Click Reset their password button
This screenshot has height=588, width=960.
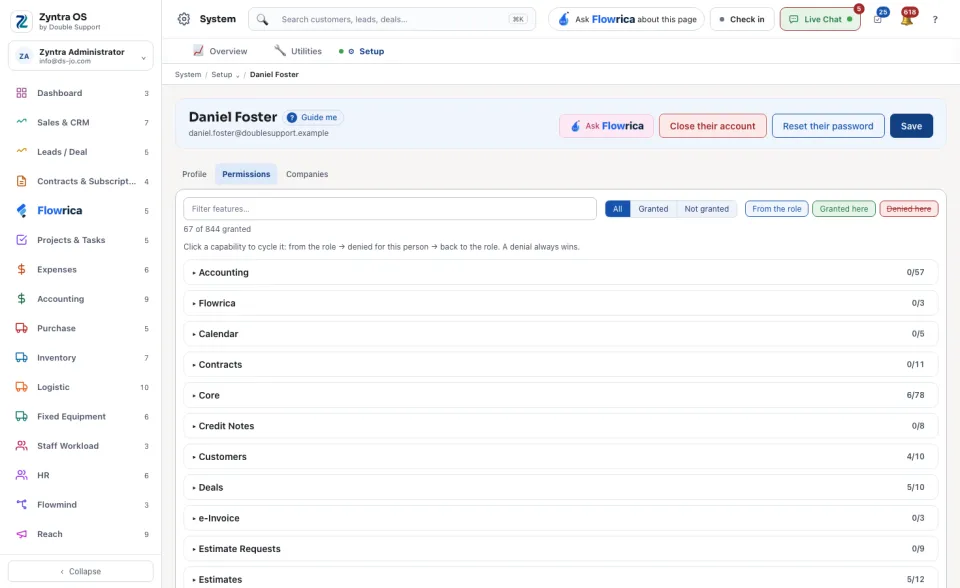coord(828,126)
